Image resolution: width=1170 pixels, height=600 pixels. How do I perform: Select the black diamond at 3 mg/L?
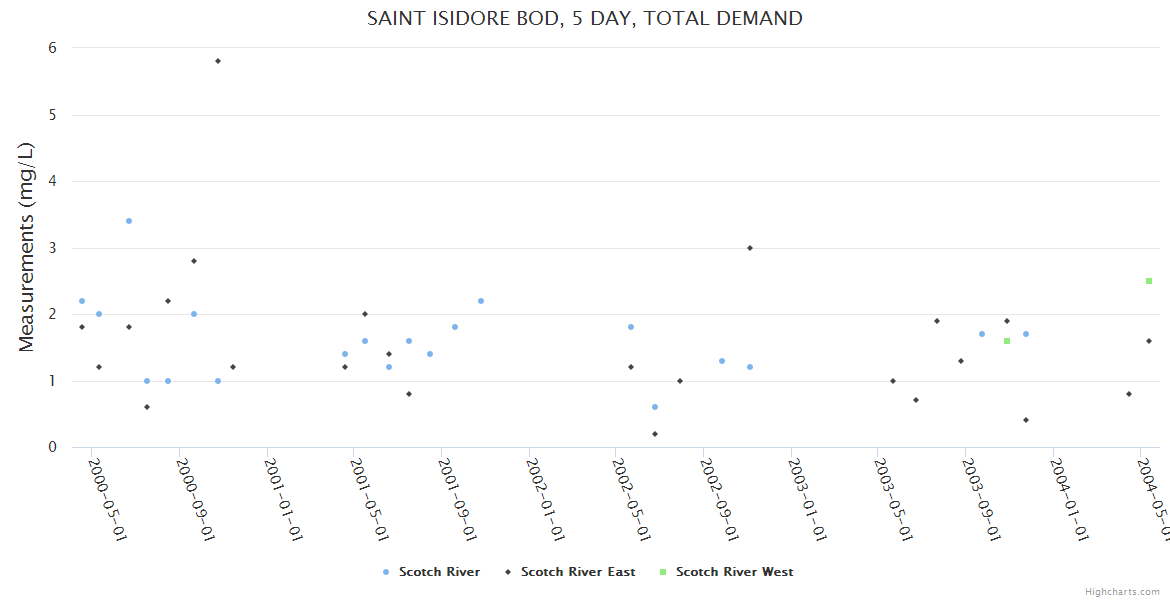tap(750, 248)
